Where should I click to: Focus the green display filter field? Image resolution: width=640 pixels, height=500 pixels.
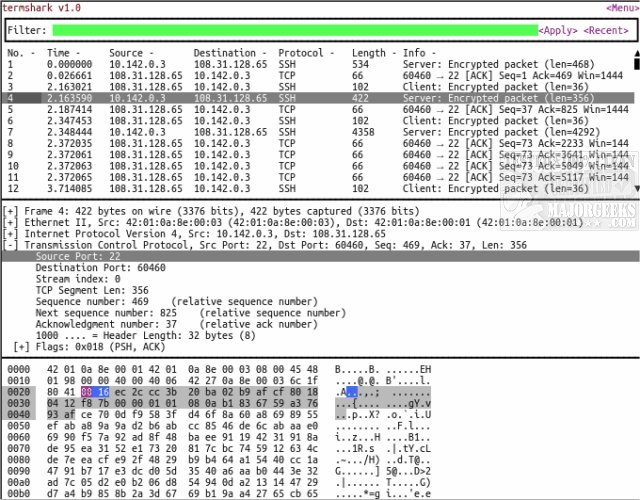pos(295,30)
